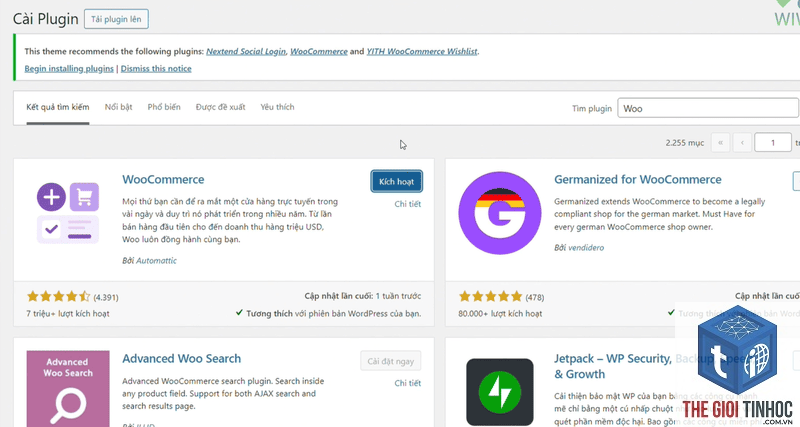Upload a plugin via Tải plugin lên

click(116, 19)
